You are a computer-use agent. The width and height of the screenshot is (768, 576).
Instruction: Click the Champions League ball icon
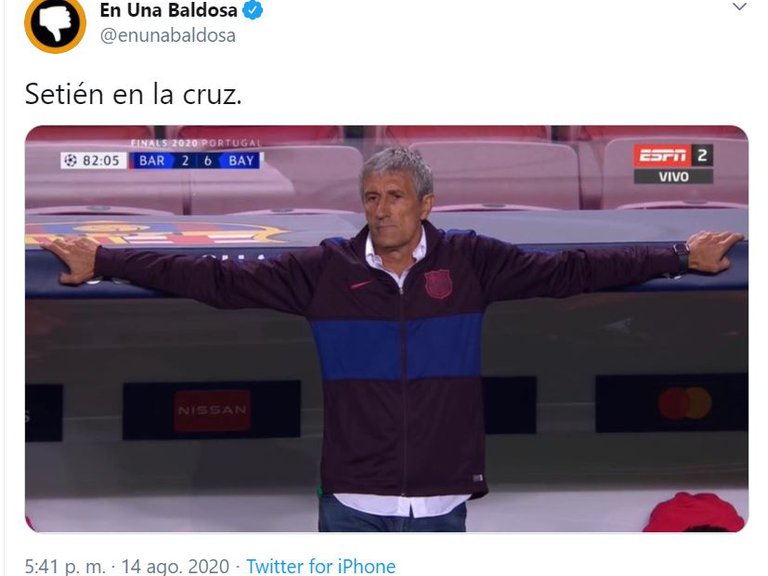tap(71, 161)
